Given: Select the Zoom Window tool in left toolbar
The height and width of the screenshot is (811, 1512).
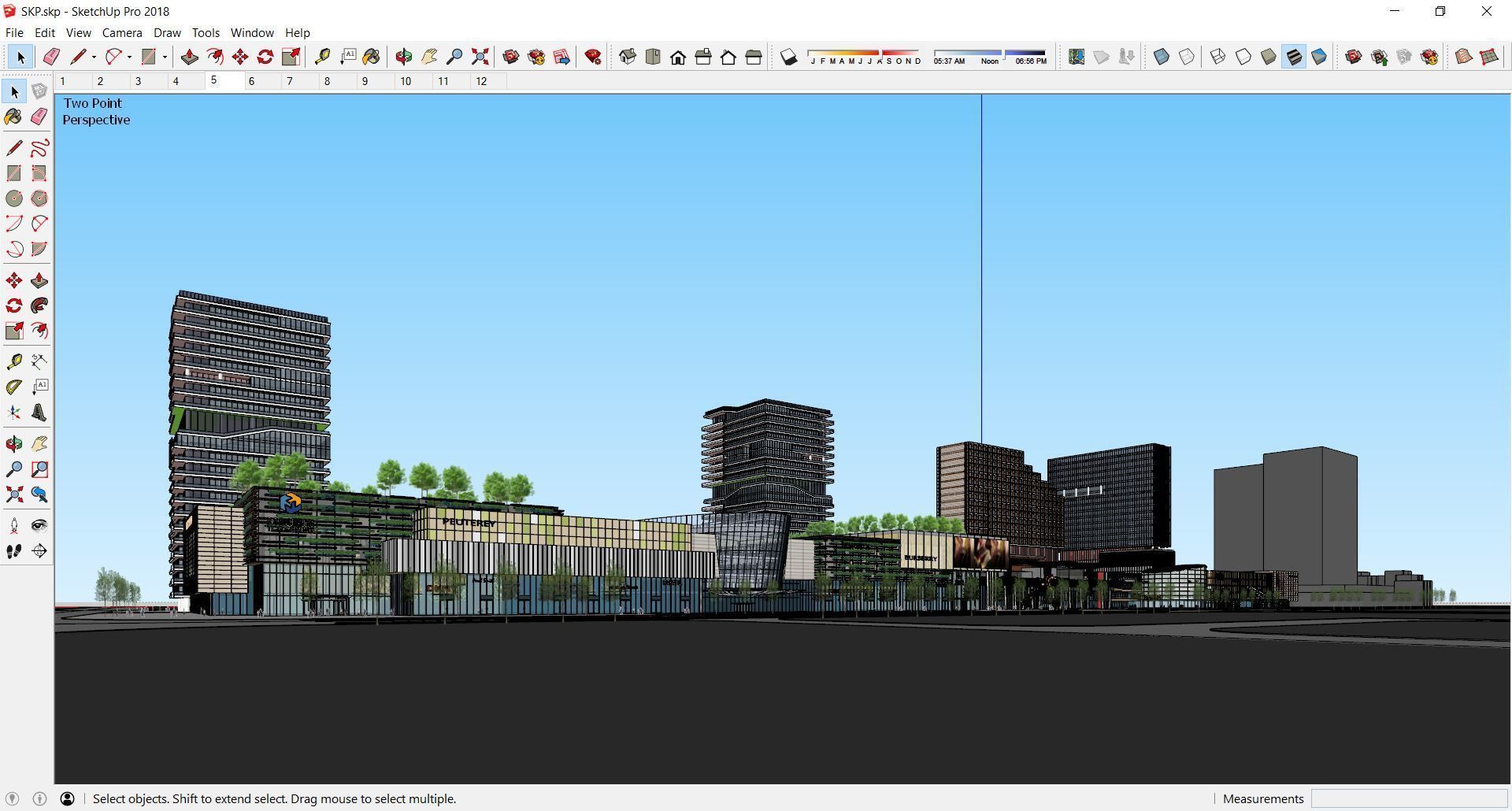Looking at the screenshot, I should pyautogui.click(x=39, y=469).
